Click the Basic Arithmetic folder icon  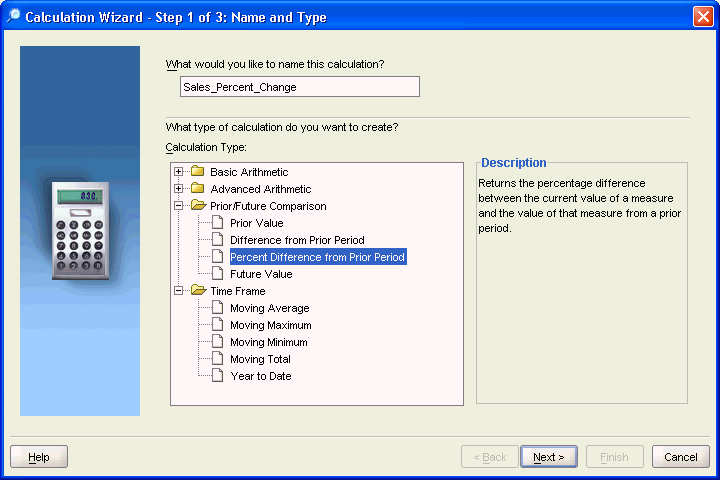(x=197, y=172)
